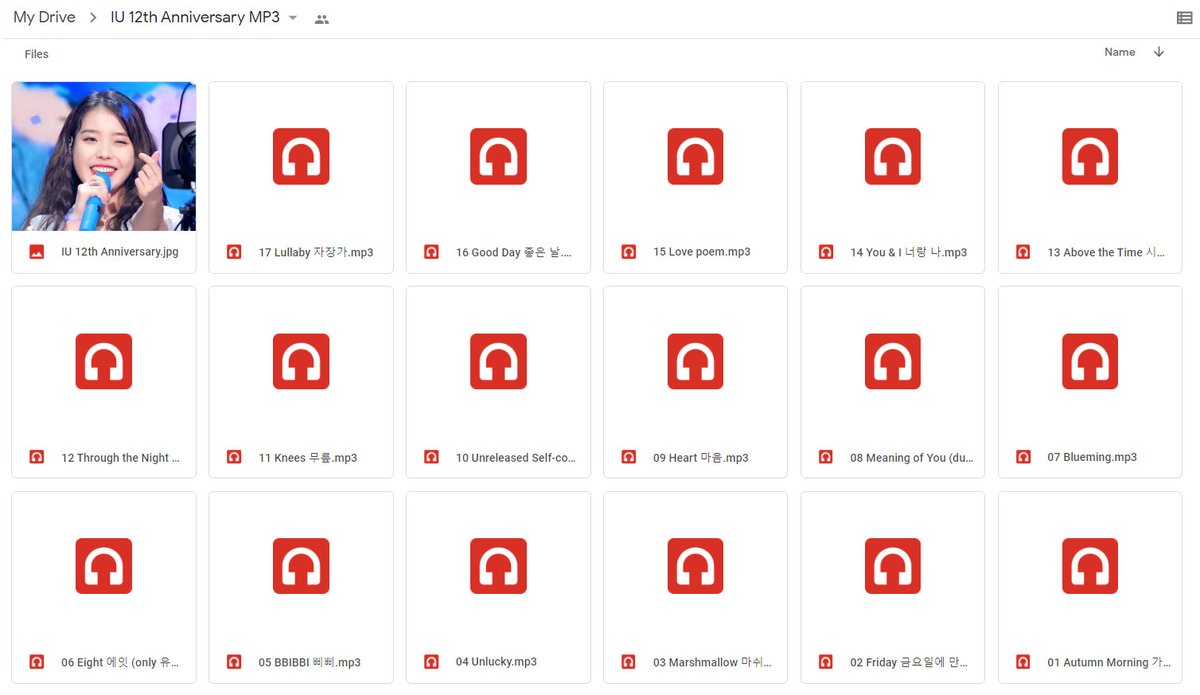Image resolution: width=1200 pixels, height=695 pixels.
Task: Select large headphone preview of 03 Marshmallow
Action: click(696, 566)
